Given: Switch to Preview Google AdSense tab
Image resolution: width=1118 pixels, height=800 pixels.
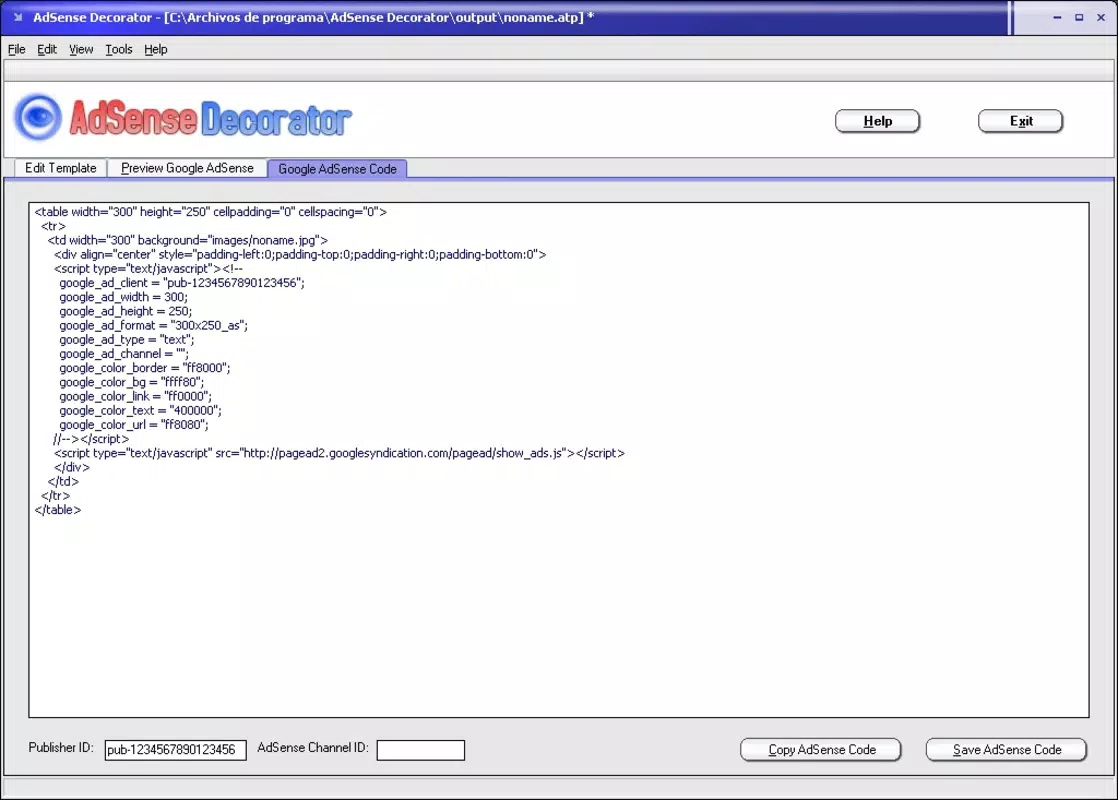Looking at the screenshot, I should click(187, 168).
